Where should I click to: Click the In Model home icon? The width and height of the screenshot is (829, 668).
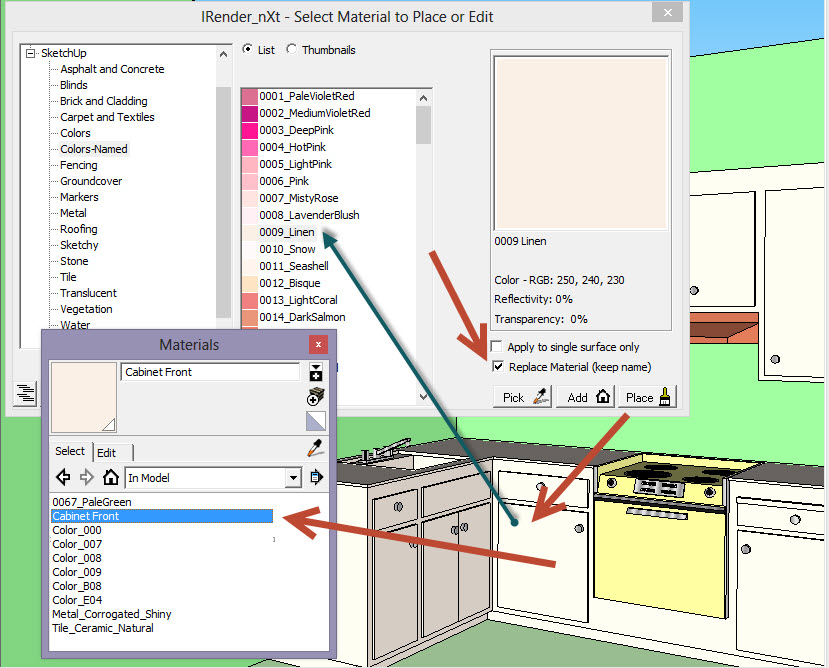tap(110, 477)
